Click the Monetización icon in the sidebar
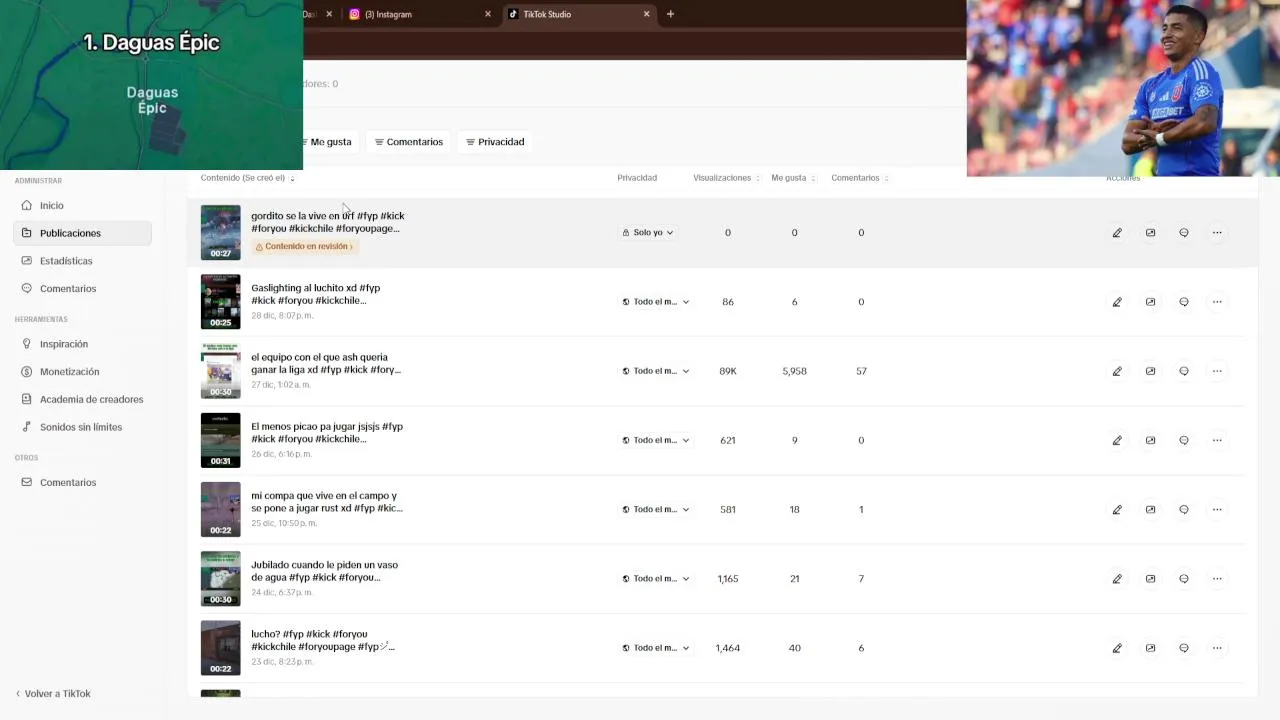This screenshot has height=720, width=1280. pos(27,372)
